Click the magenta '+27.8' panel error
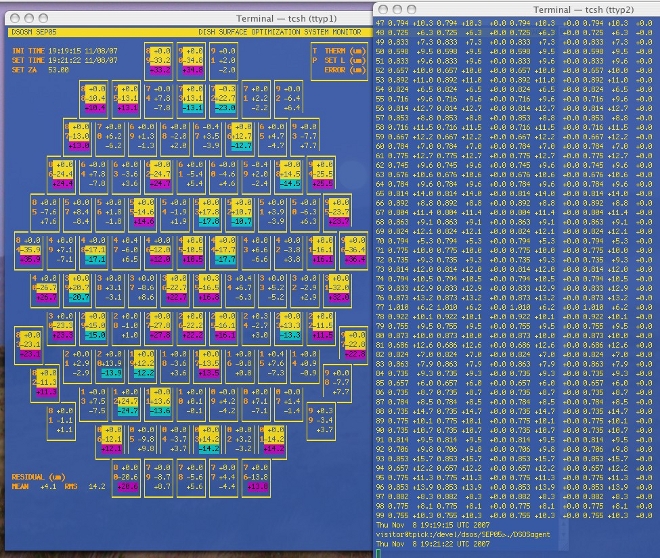This screenshot has height=558, width=660. coord(160,335)
